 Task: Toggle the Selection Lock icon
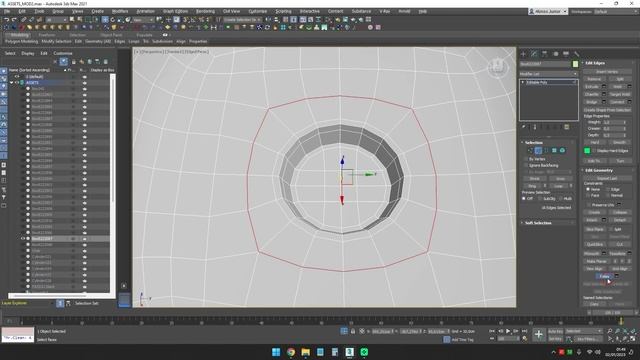pos(353,331)
